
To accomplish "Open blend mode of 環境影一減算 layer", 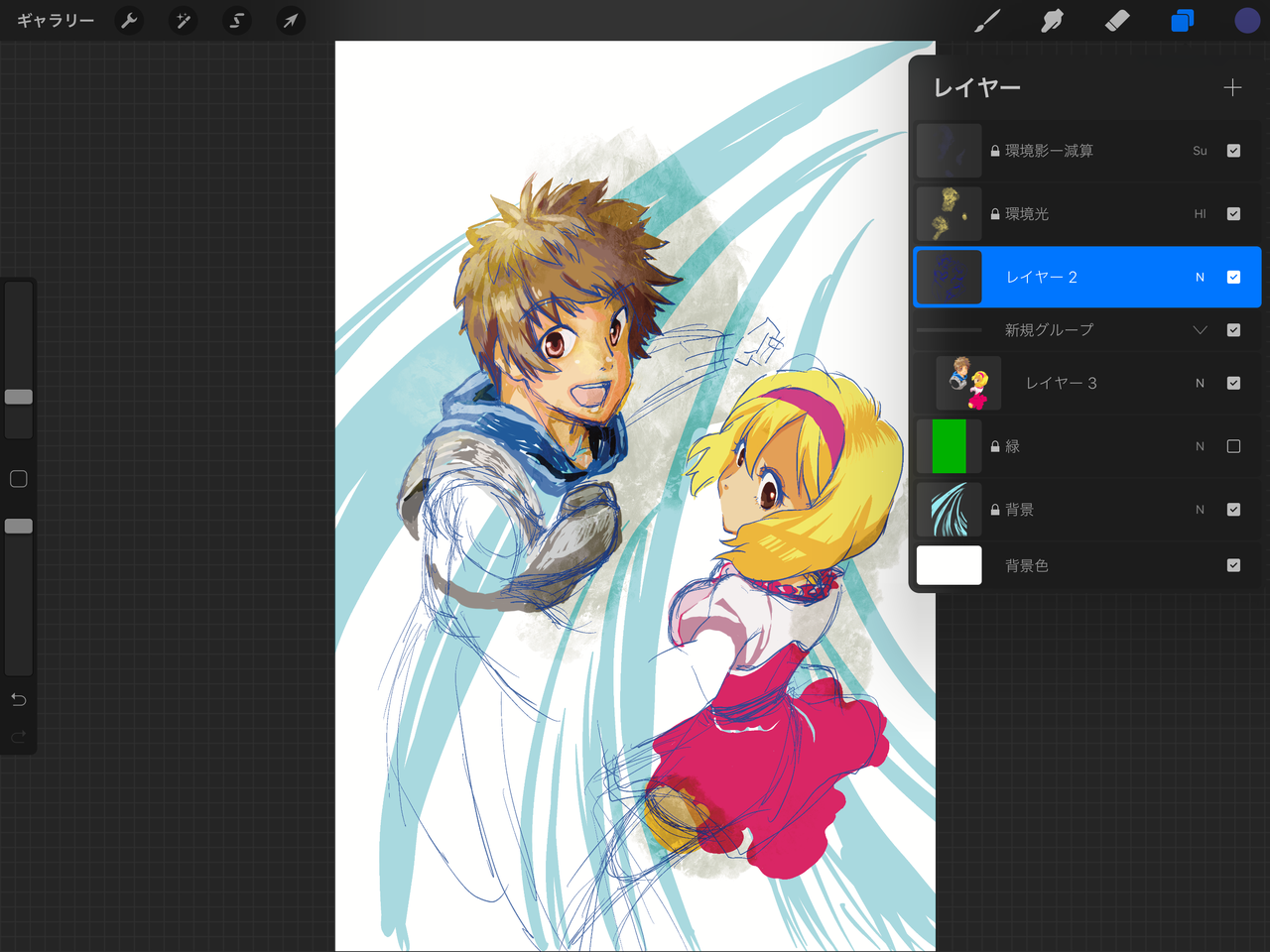I will coord(1200,151).
